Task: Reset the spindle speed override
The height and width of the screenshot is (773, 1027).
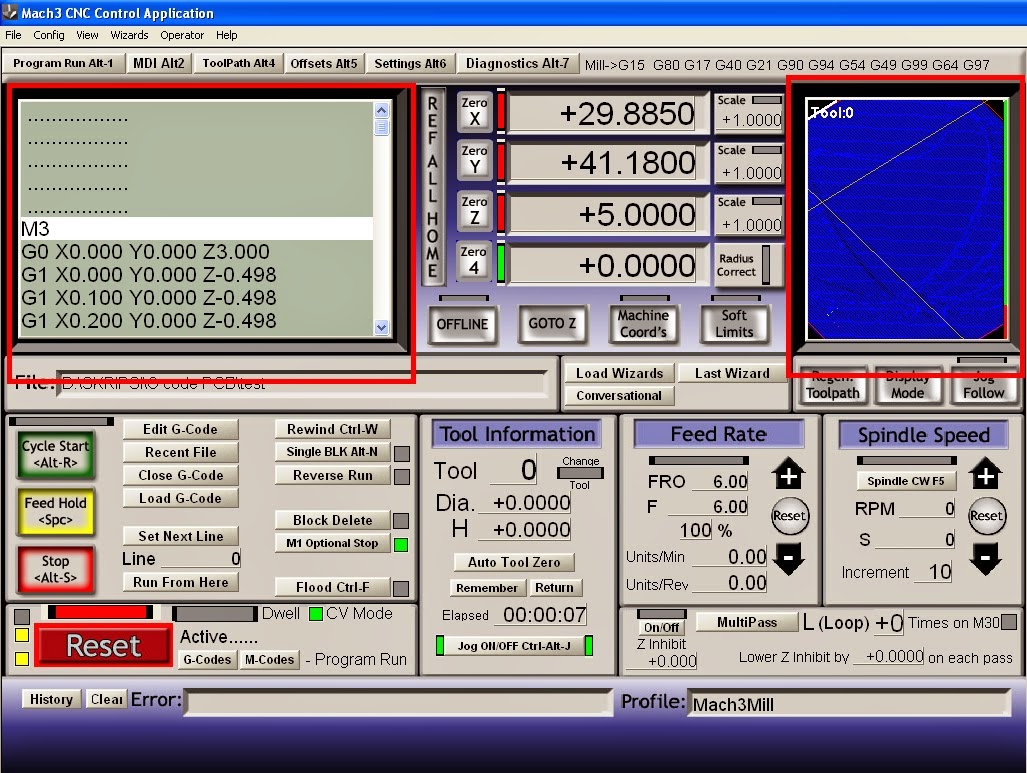Action: pos(986,516)
